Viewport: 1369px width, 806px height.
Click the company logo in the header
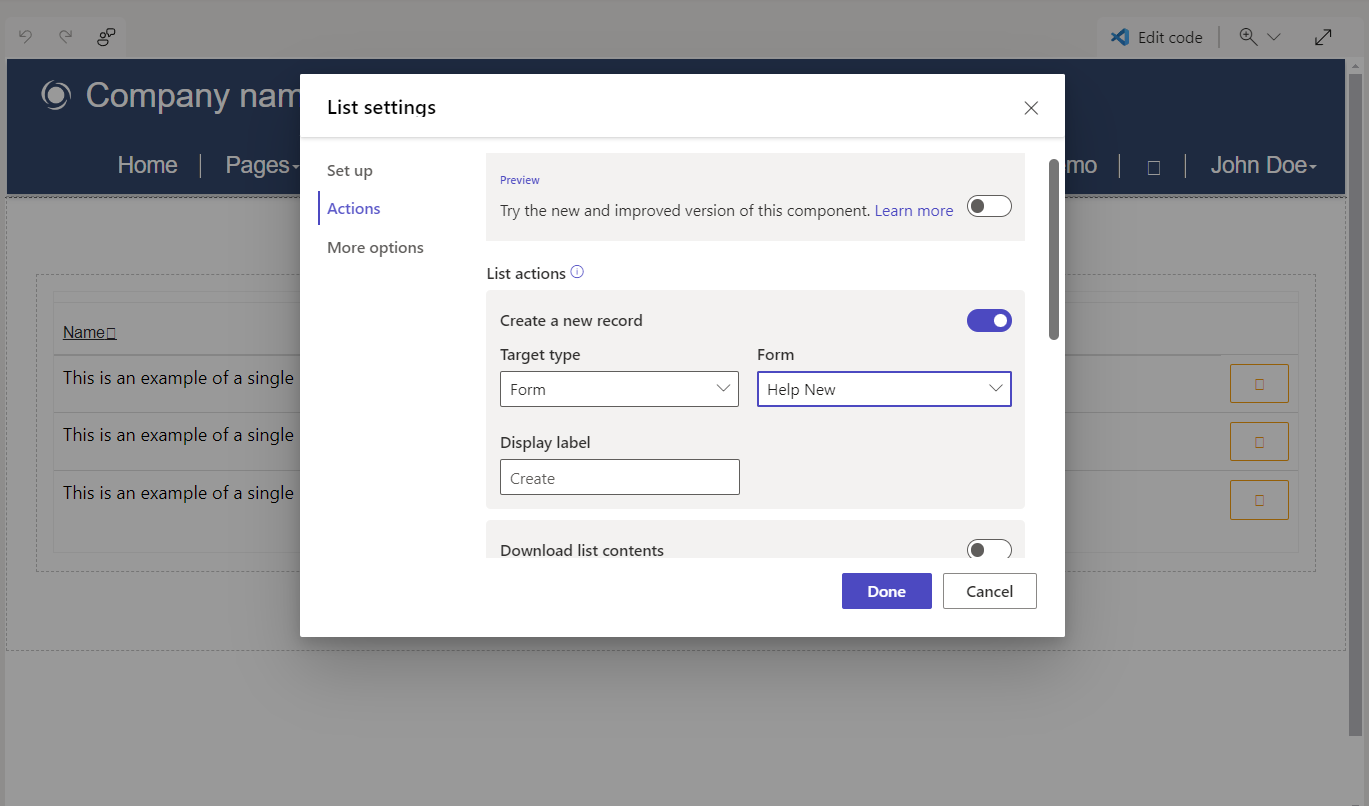click(55, 95)
